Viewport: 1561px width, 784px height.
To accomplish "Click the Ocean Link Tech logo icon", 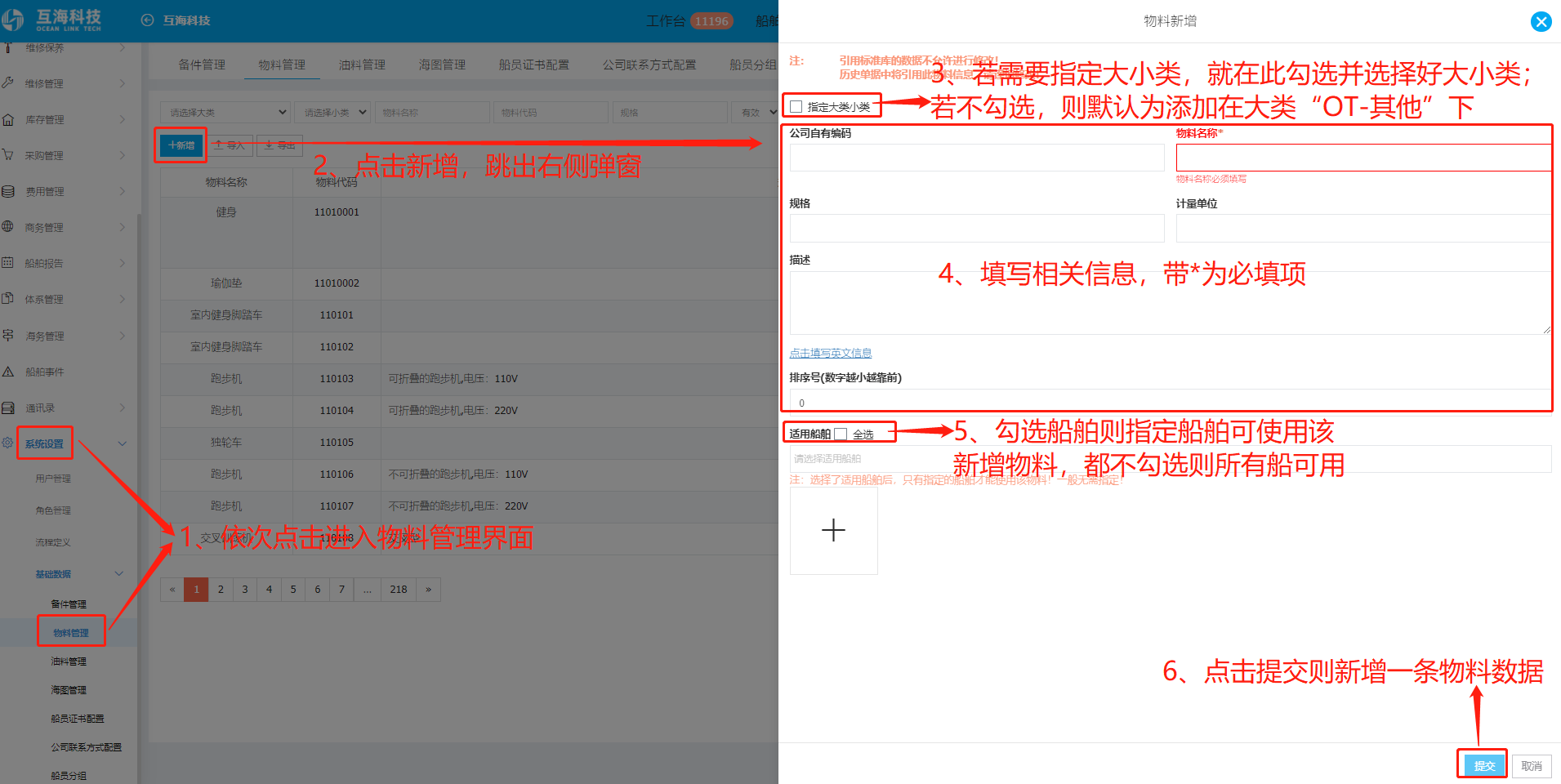I will point(13,20).
